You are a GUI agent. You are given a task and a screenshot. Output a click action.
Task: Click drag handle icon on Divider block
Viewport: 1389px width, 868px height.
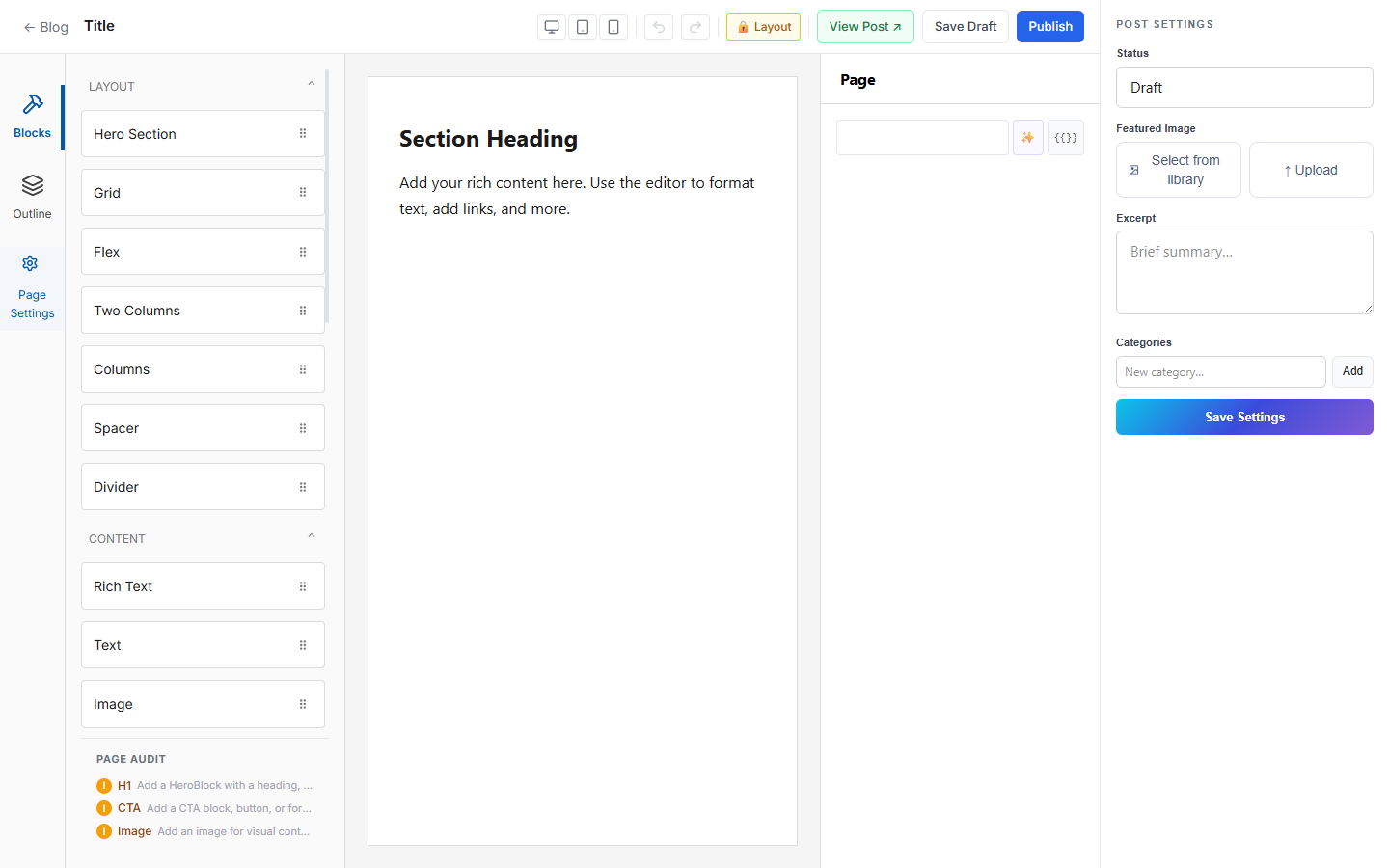(x=303, y=487)
